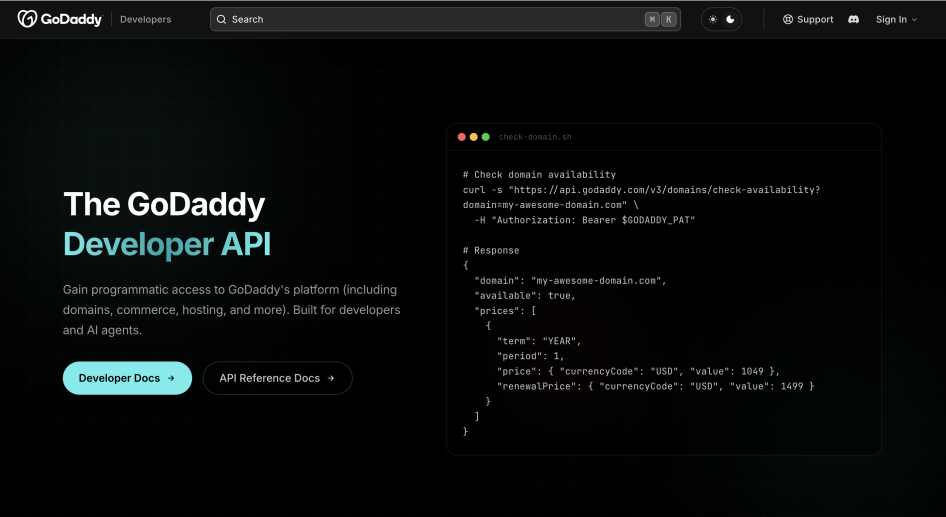Open the Support link
The image size is (946, 517).
[x=808, y=19]
